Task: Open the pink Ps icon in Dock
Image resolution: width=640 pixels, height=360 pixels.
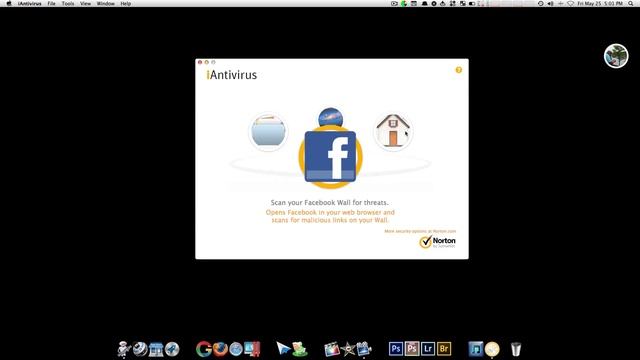Action: 411,349
